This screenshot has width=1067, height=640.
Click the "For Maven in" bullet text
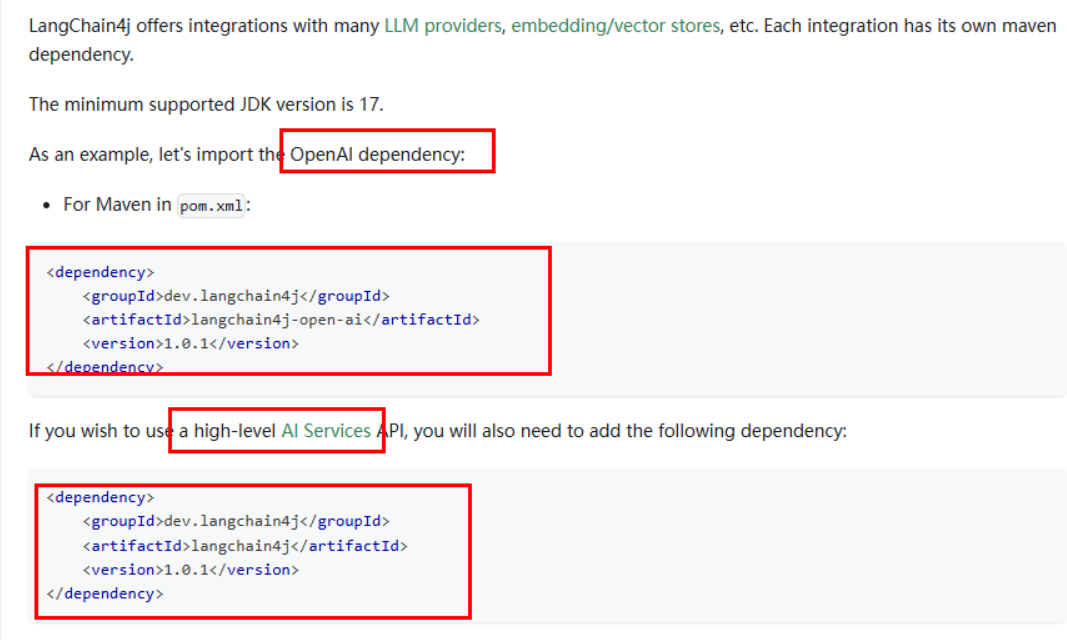click(x=117, y=204)
